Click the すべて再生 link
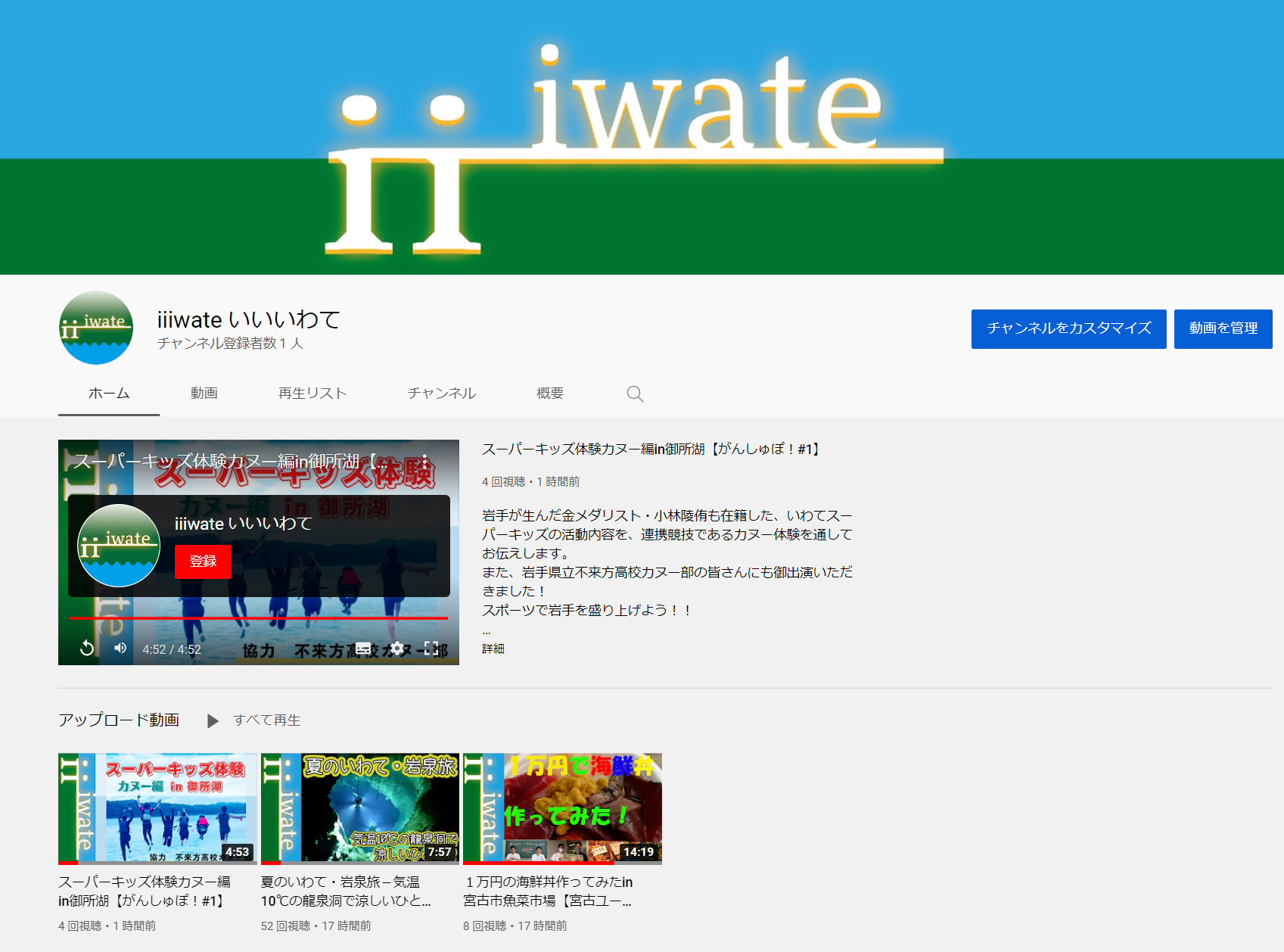 tap(266, 720)
